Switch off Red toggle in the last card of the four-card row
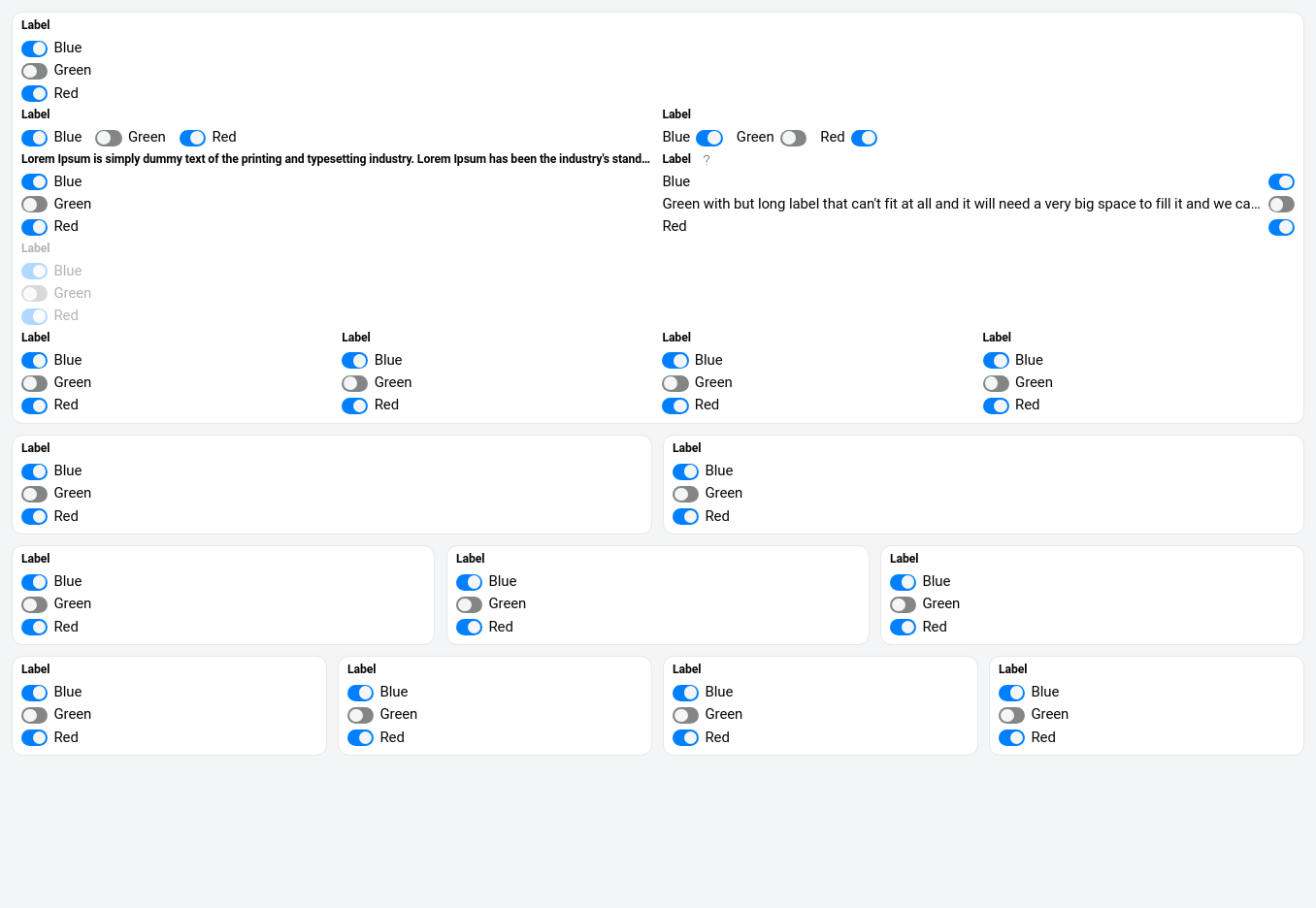Screen dimensions: 1316x908 pyautogui.click(x=1012, y=738)
